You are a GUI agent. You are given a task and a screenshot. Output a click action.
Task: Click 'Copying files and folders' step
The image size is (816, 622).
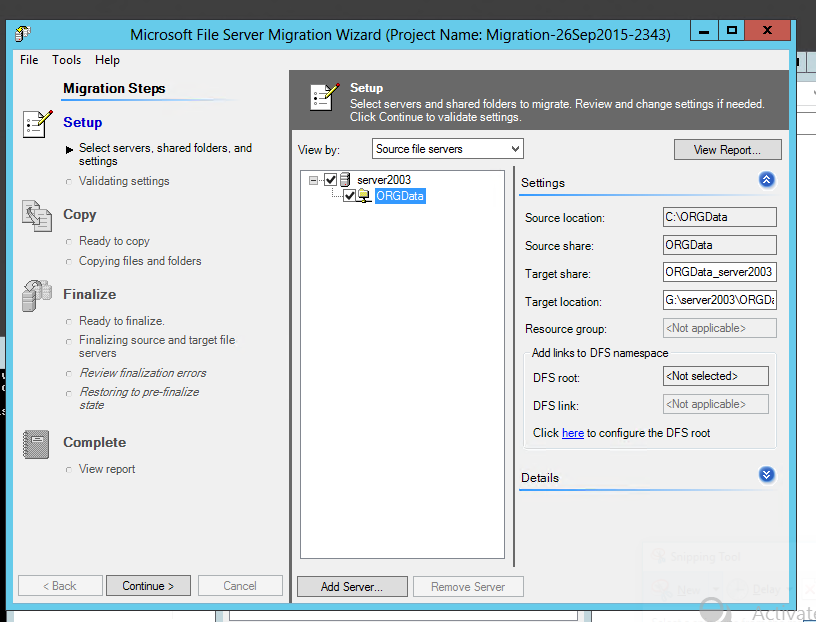pyautogui.click(x=140, y=261)
